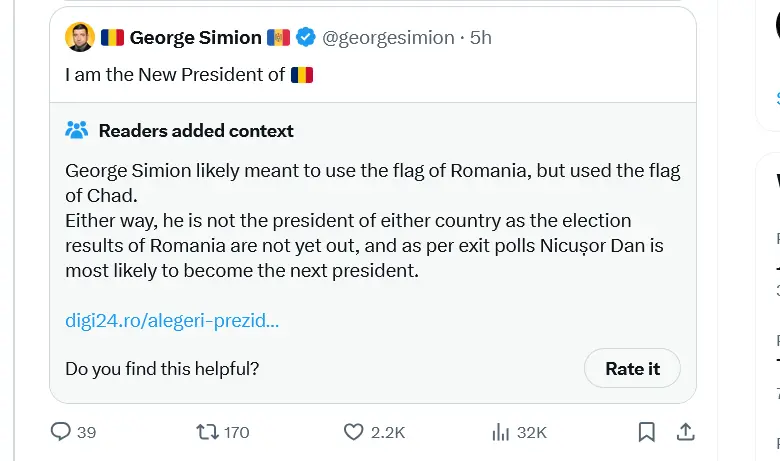Screen dimensions: 780x461
Task: Click the flag emoji before George Simion's name
Action: [x=112, y=38]
